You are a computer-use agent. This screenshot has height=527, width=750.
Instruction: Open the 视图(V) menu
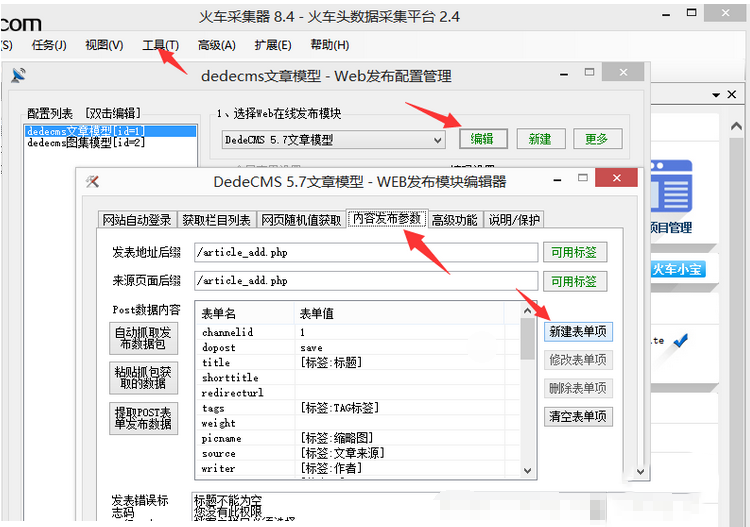point(104,45)
